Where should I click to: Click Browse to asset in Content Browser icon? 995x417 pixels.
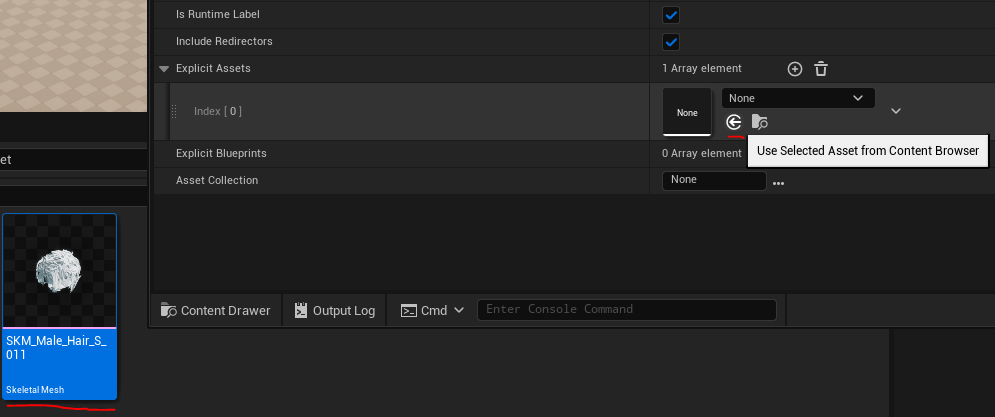click(760, 122)
